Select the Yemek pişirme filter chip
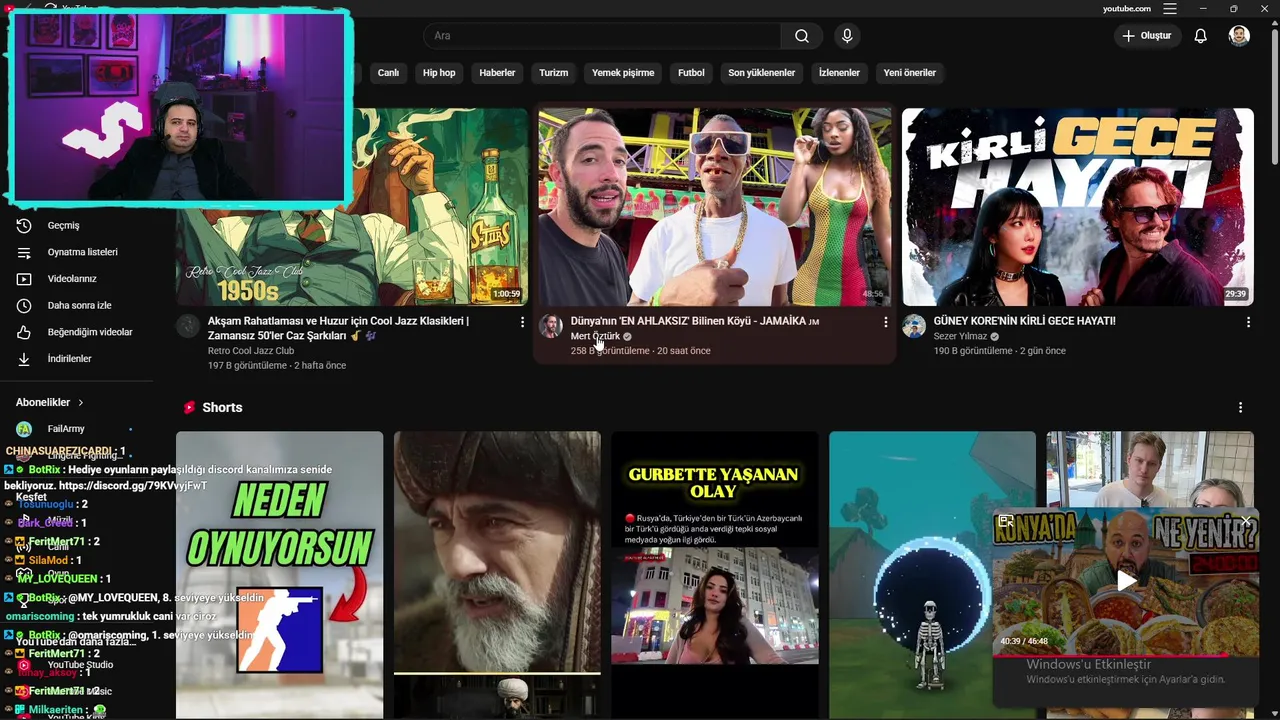 coord(623,73)
